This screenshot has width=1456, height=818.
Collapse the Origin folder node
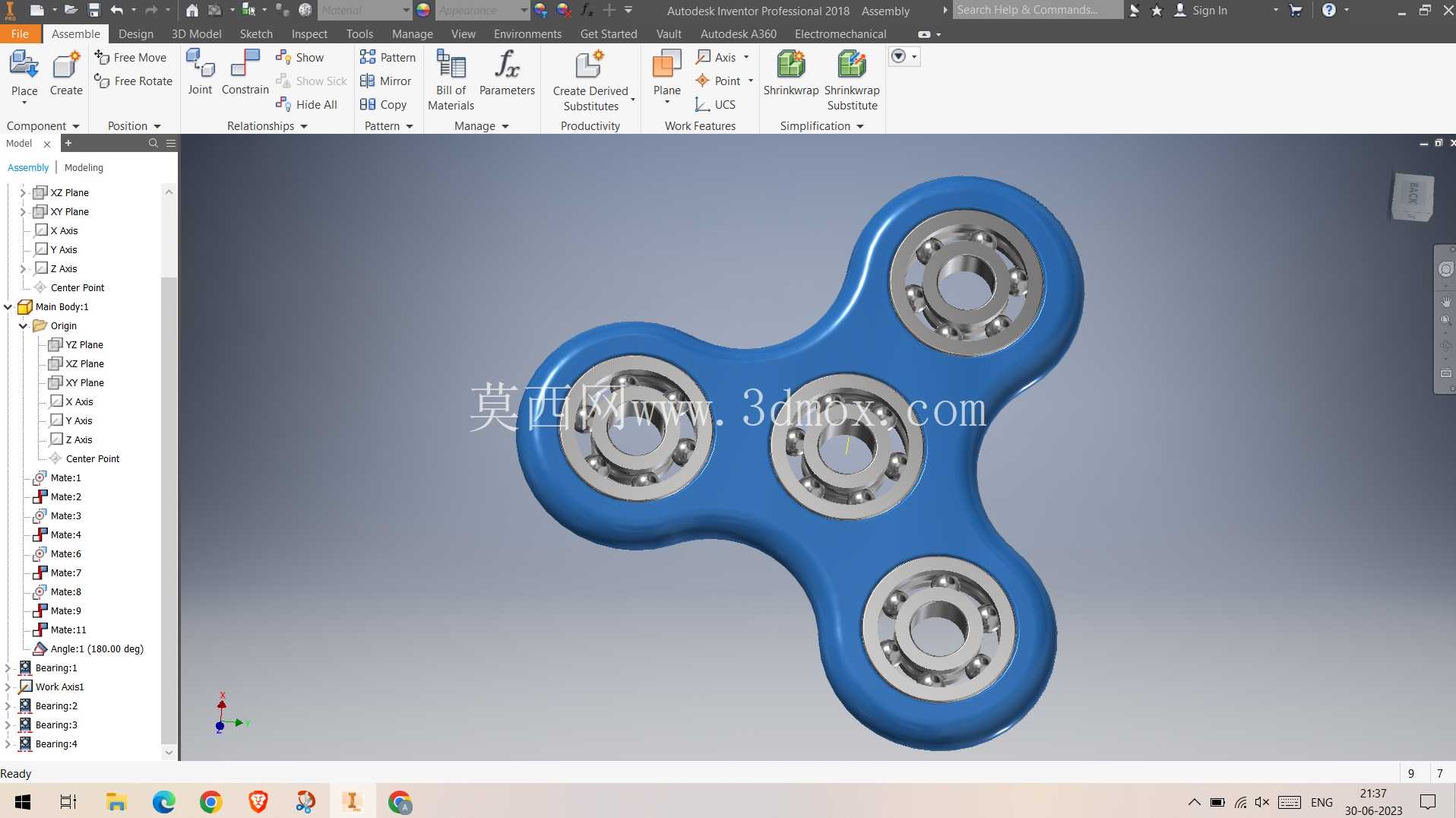23,325
